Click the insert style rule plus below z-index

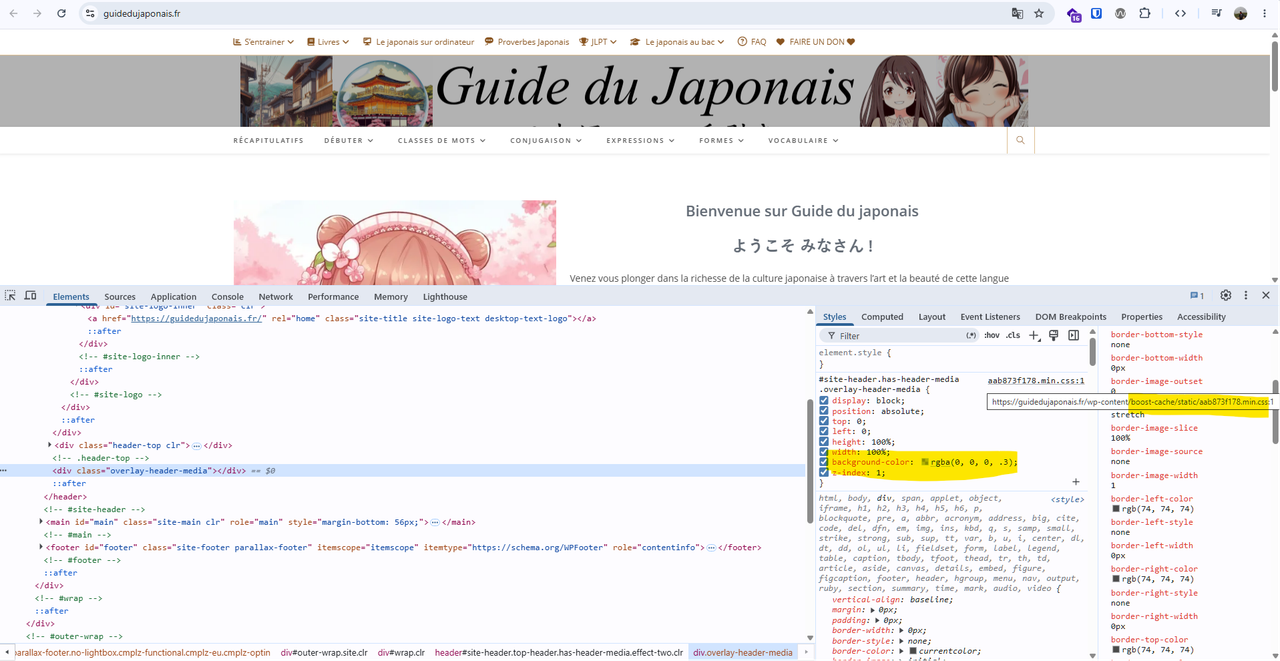pyautogui.click(x=1076, y=482)
